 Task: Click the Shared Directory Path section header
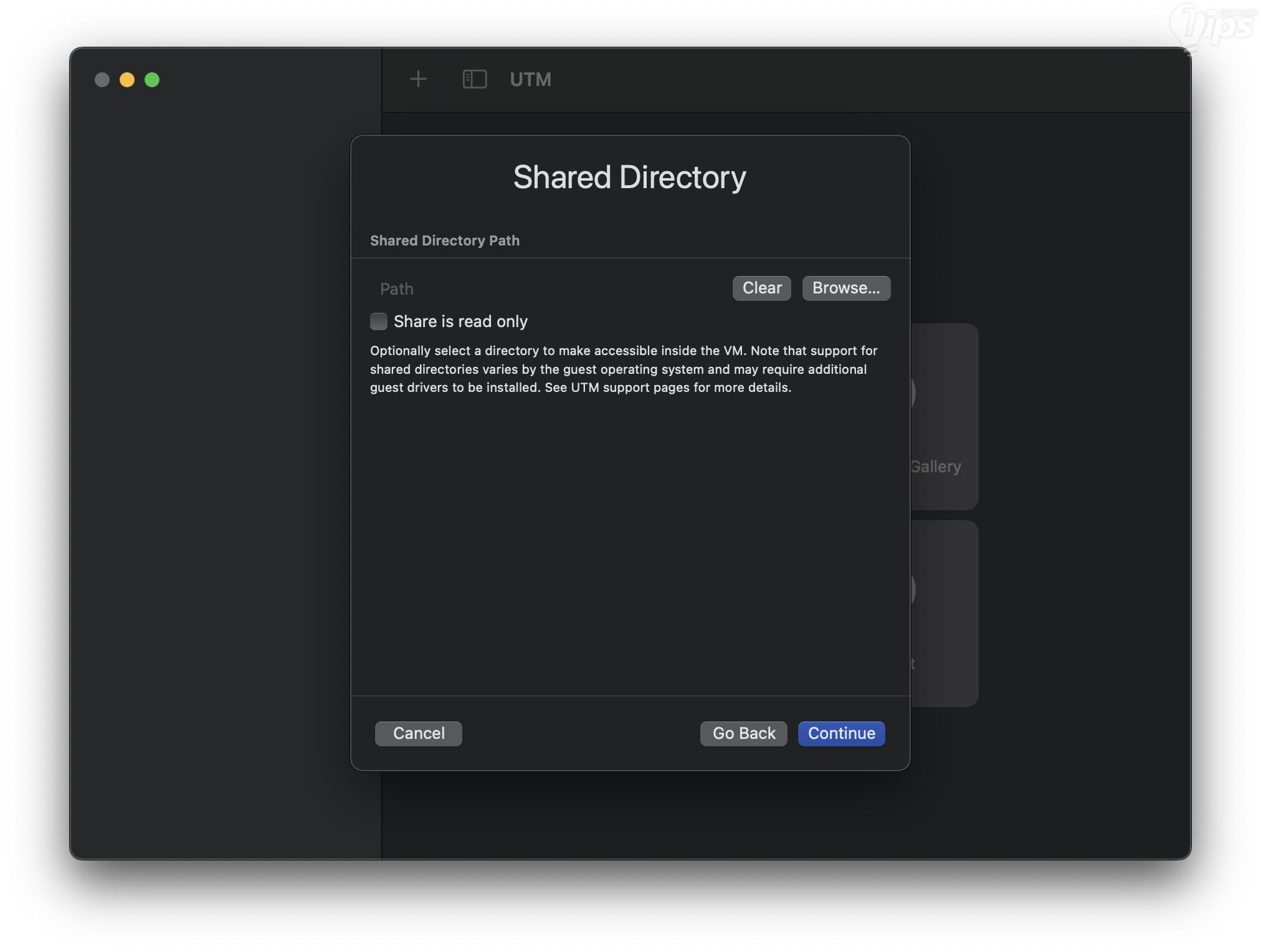pos(444,240)
